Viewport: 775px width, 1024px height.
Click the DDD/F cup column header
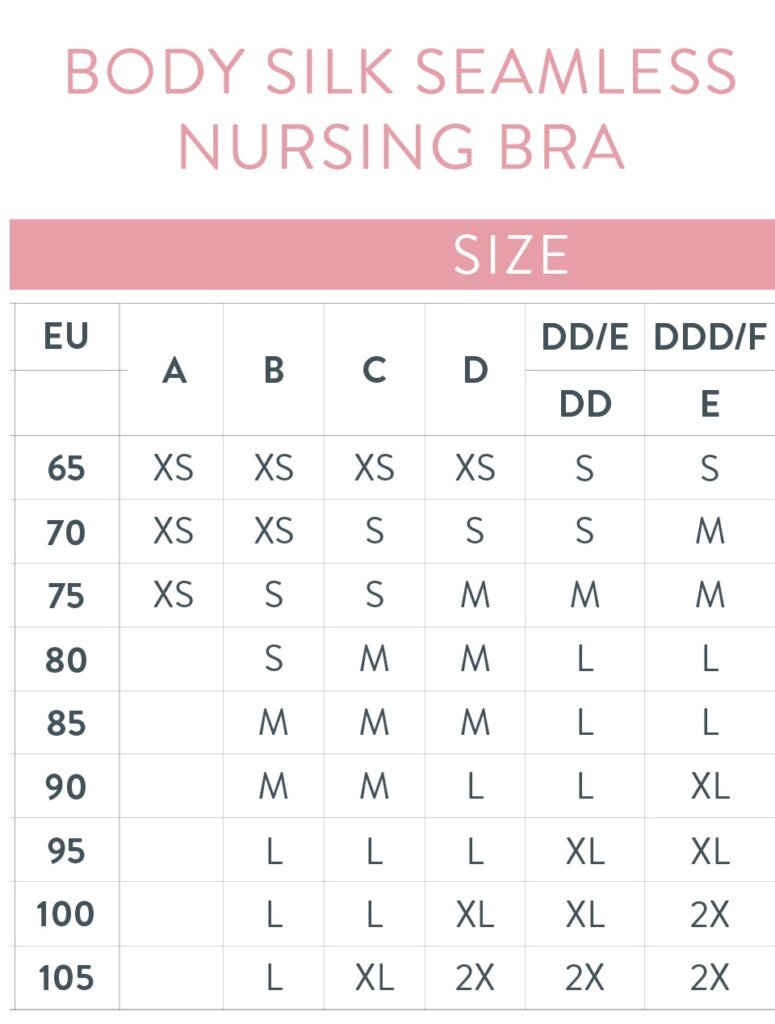(x=710, y=337)
